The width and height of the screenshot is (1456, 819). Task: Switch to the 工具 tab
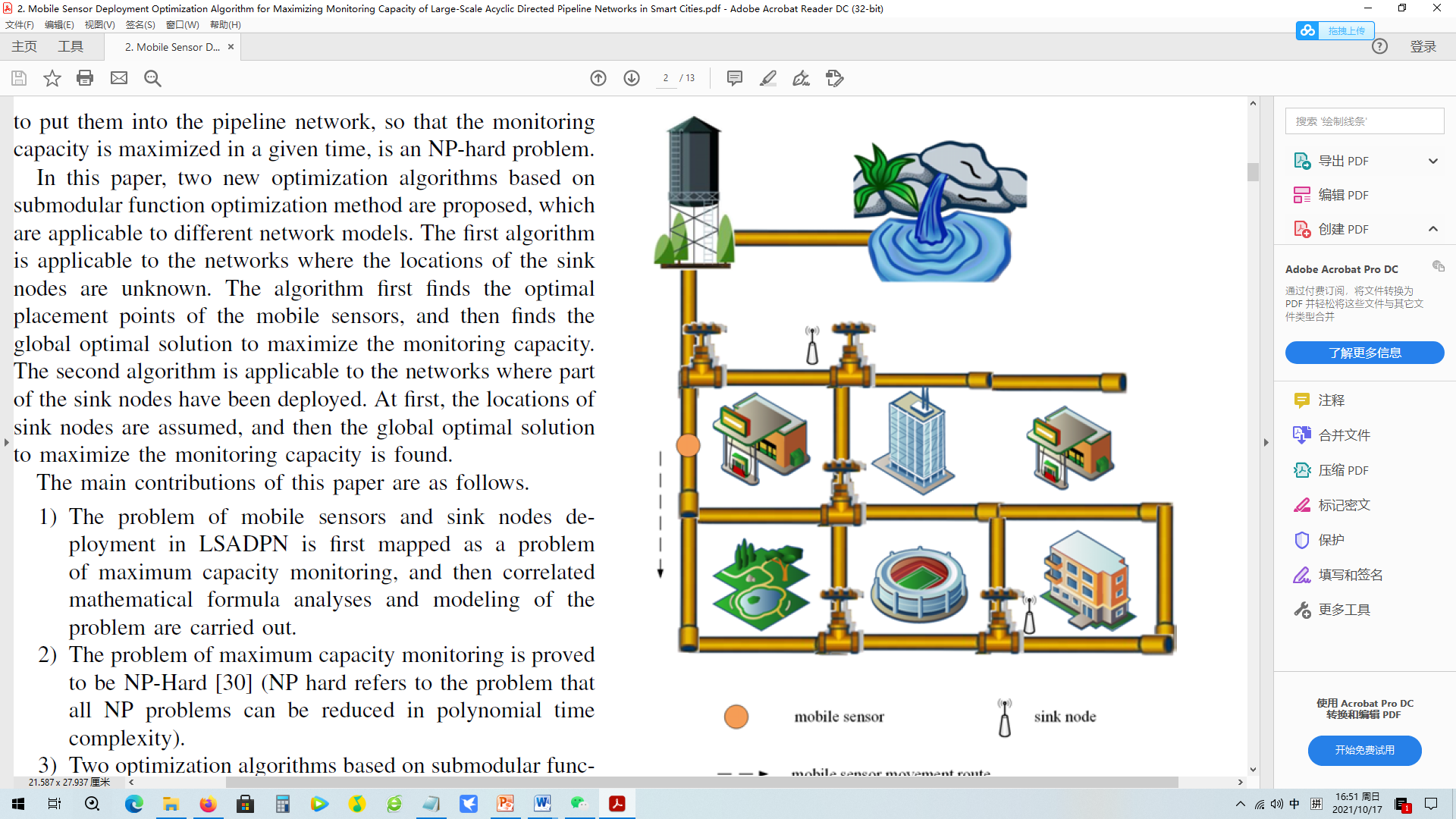[71, 47]
